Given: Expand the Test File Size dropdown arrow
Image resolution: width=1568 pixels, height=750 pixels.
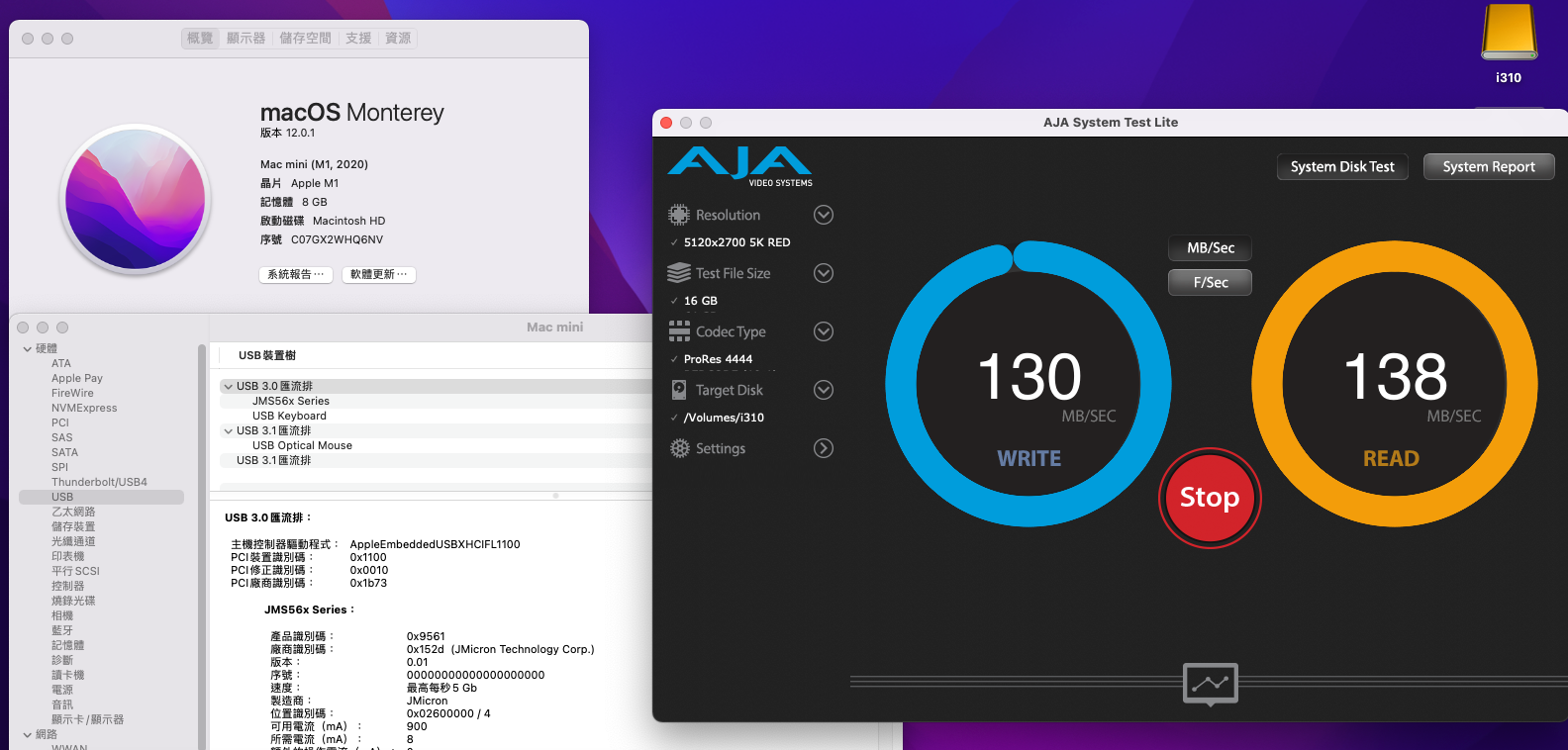Looking at the screenshot, I should coord(824,273).
